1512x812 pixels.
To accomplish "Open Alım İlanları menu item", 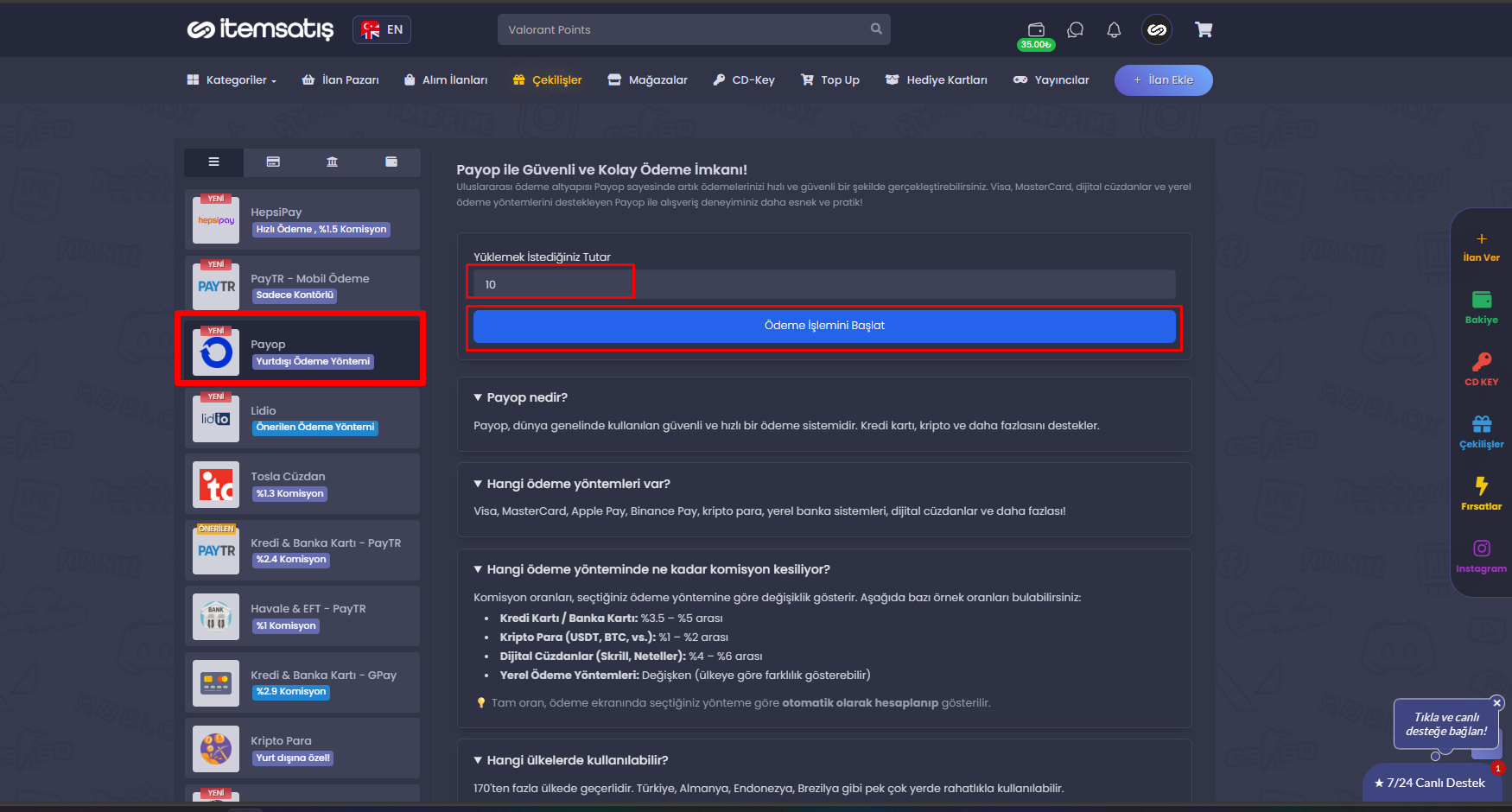I will (446, 80).
